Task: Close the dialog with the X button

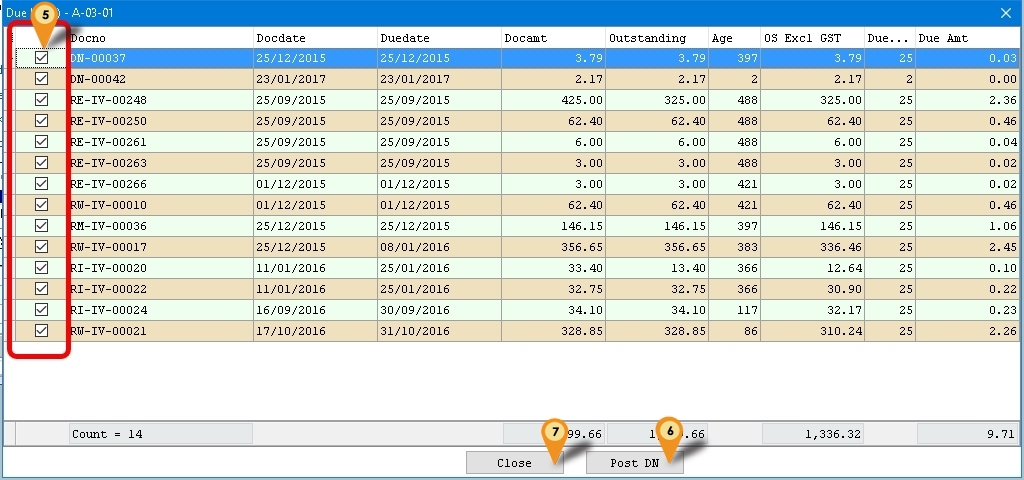Action: pyautogui.click(x=1006, y=13)
